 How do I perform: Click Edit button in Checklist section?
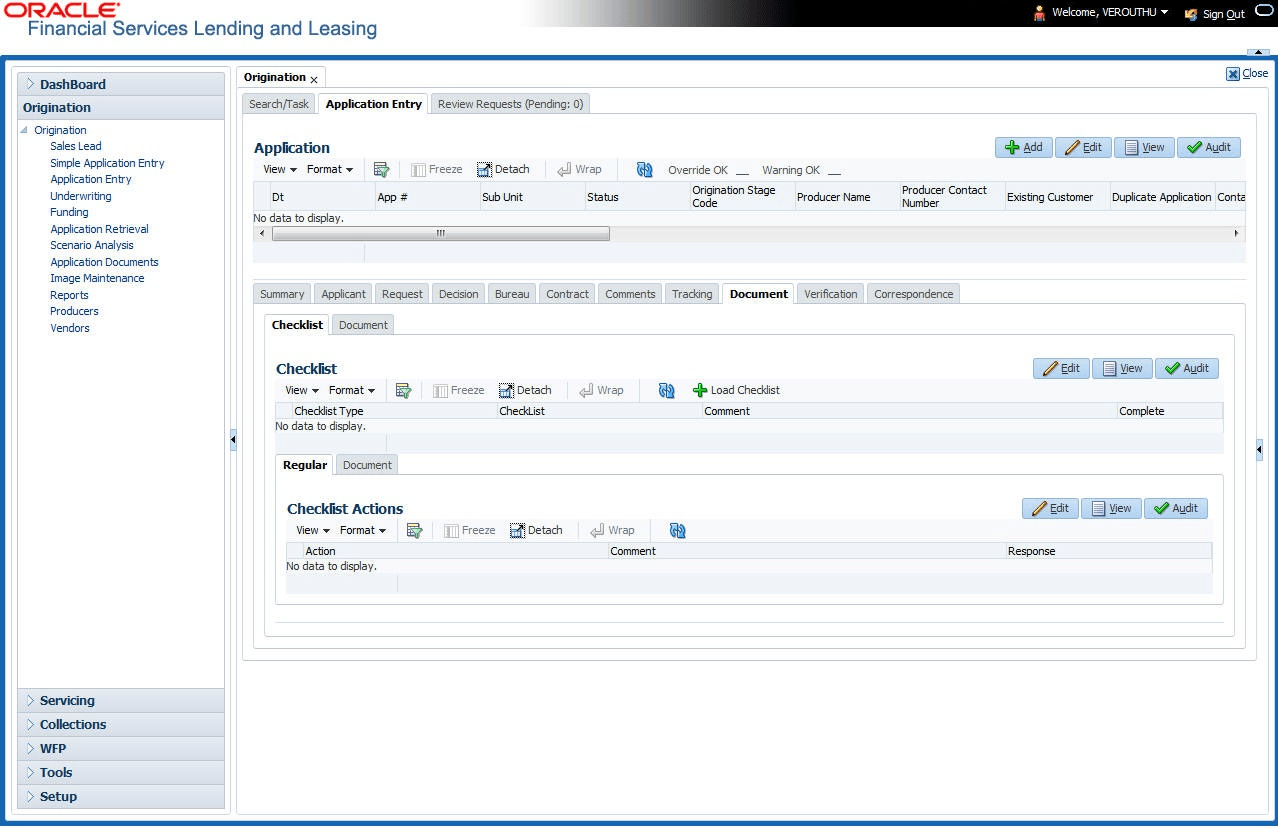1061,369
